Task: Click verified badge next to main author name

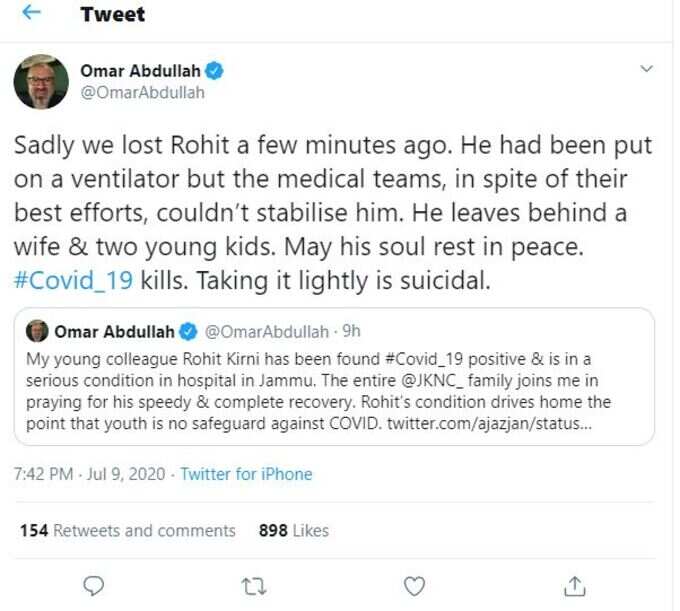Action: [x=214, y=71]
